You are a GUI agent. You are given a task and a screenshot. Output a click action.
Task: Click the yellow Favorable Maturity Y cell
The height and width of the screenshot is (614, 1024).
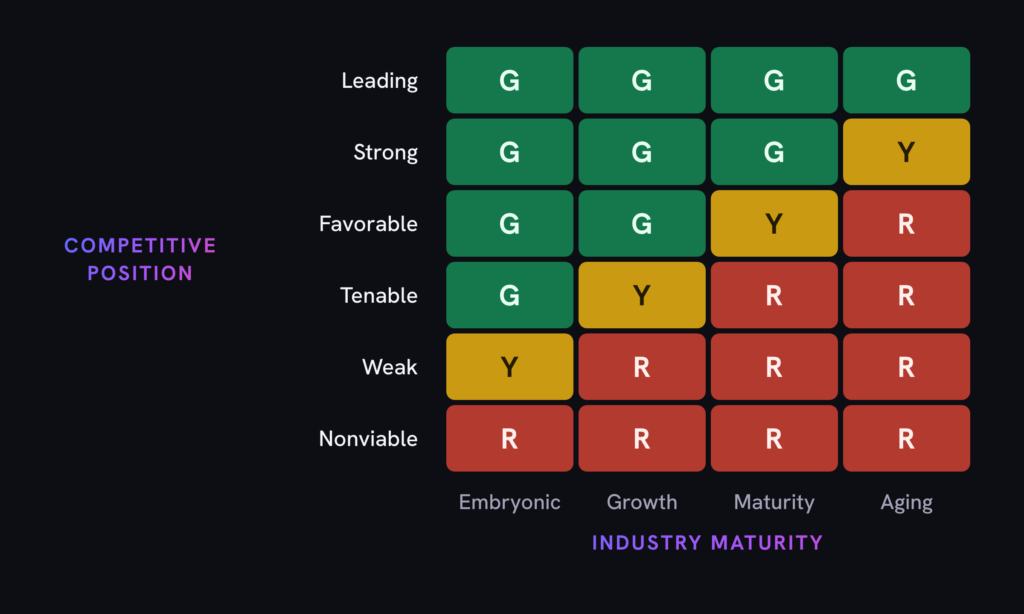774,223
